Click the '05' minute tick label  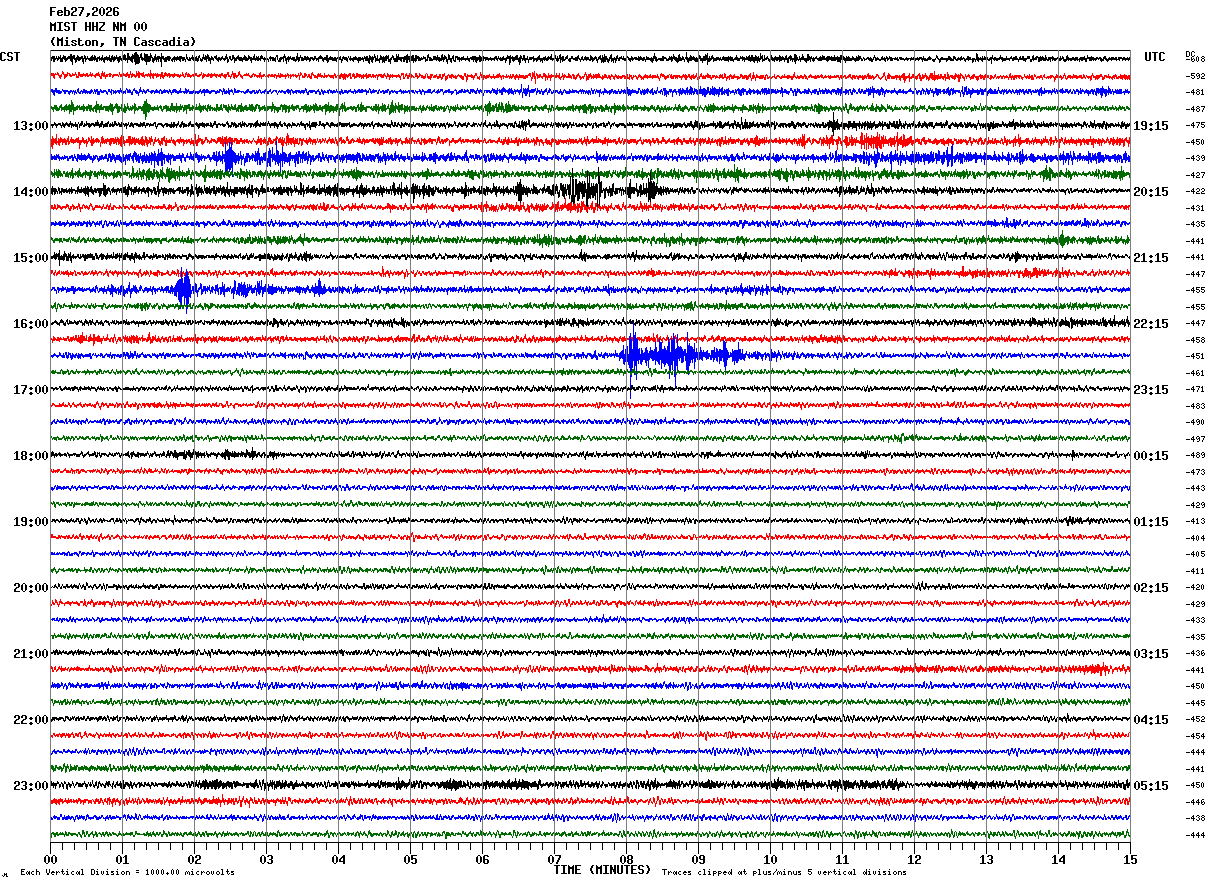tap(410, 860)
